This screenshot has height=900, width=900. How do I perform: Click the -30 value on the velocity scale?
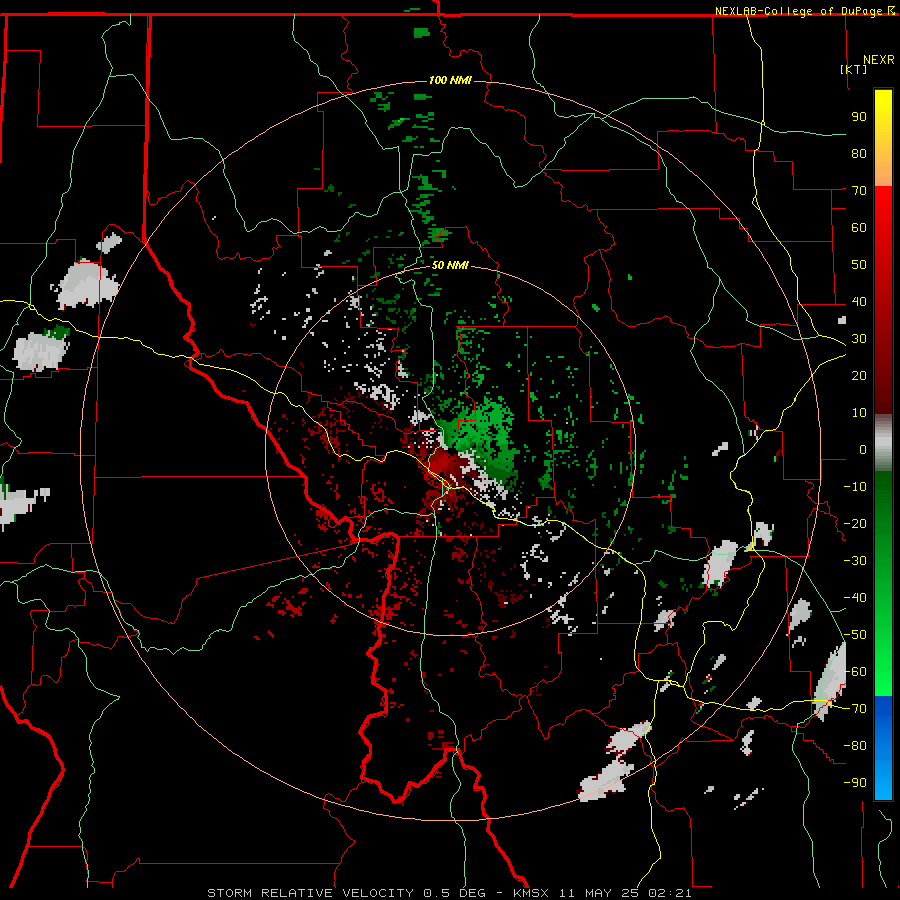point(855,561)
